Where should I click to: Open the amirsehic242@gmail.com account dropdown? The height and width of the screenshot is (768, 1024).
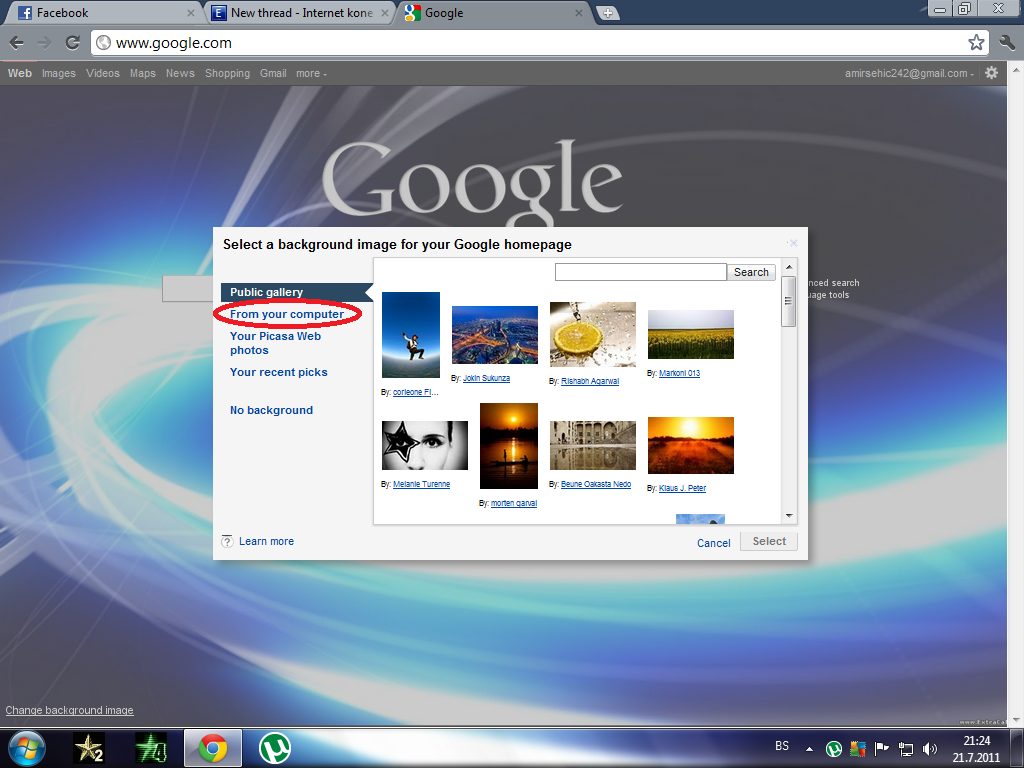pos(906,73)
